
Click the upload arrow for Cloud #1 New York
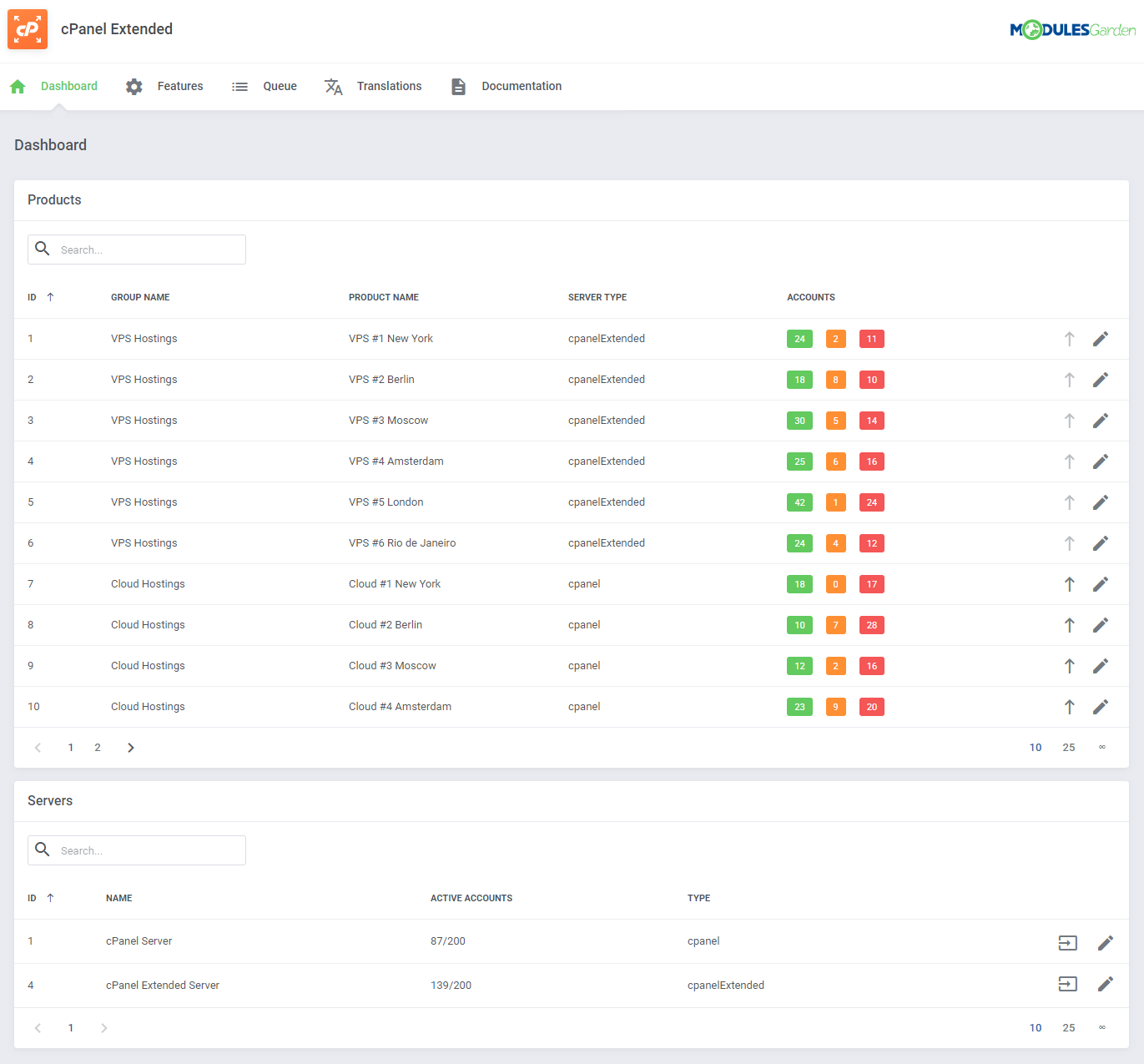tap(1069, 584)
